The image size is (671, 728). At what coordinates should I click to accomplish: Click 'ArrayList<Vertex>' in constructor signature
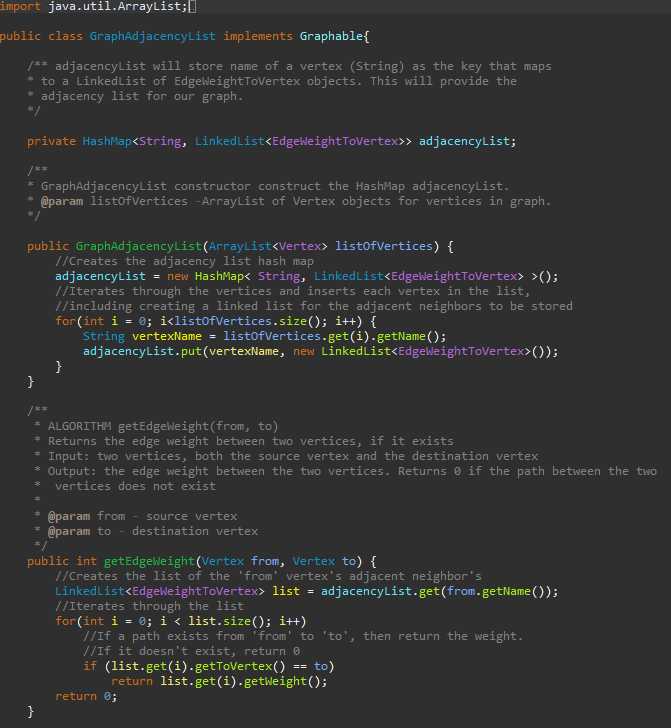[268, 246]
